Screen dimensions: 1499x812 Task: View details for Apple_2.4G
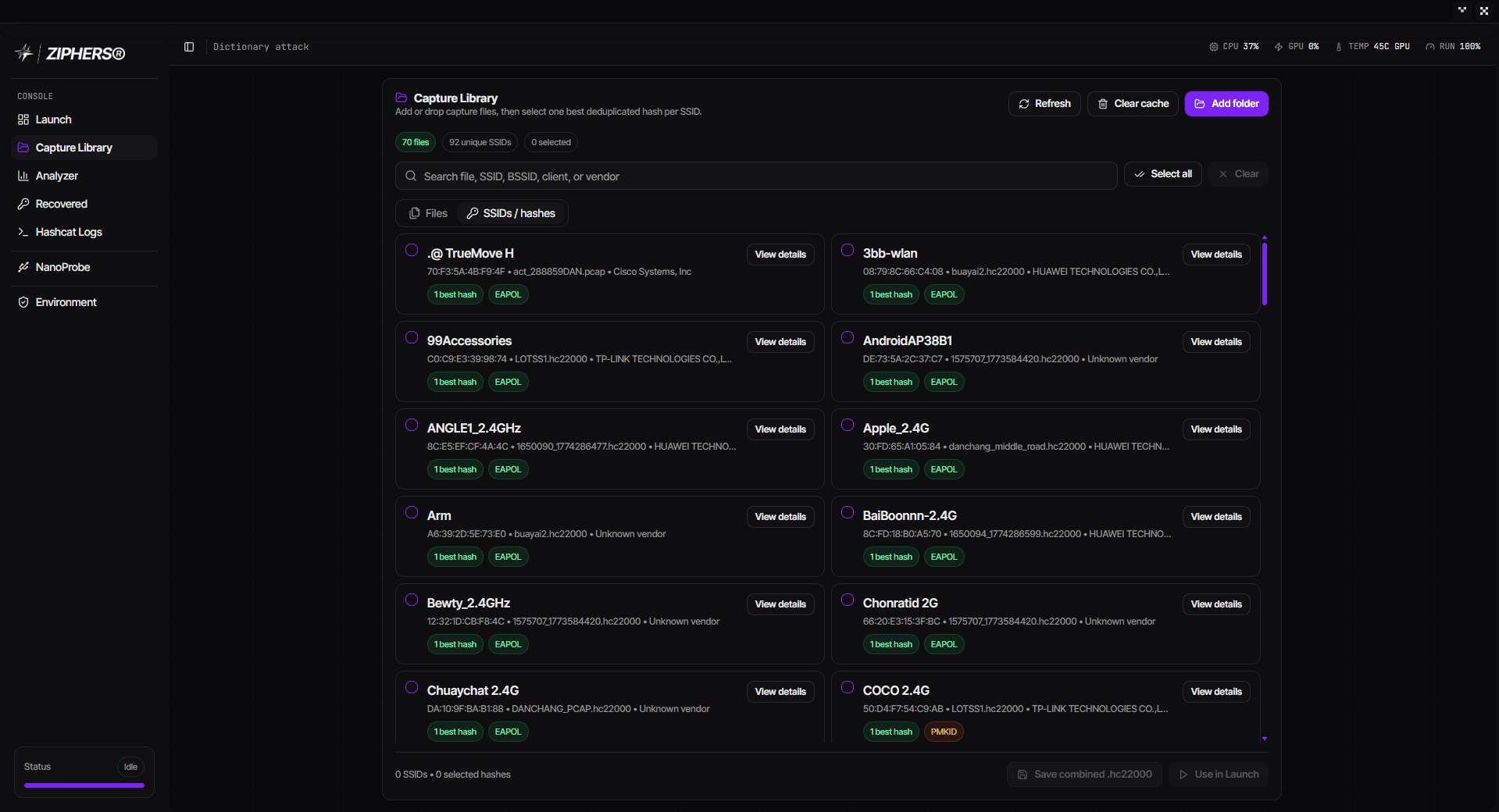coord(1216,429)
